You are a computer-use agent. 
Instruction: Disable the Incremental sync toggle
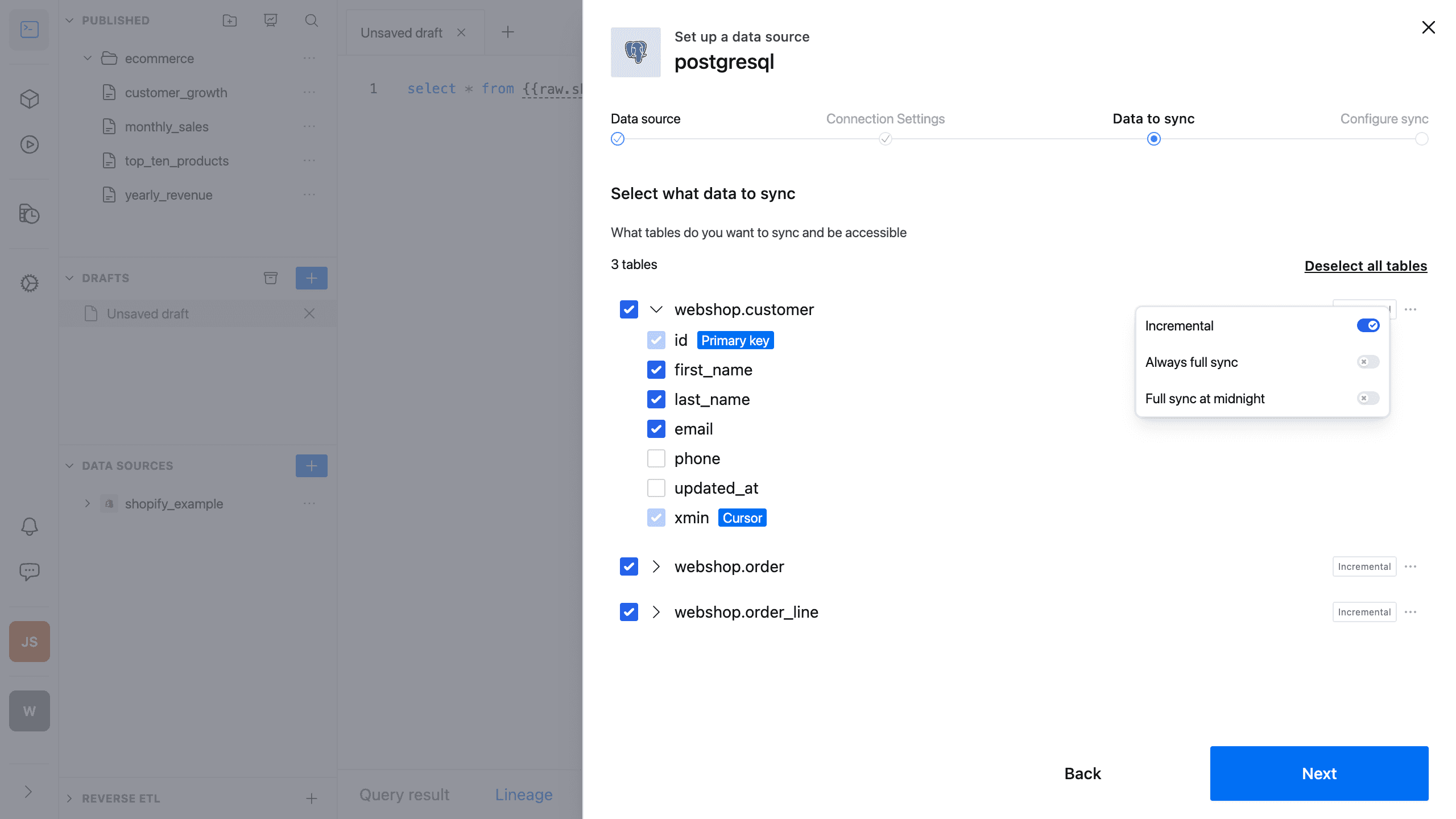[x=1368, y=325]
